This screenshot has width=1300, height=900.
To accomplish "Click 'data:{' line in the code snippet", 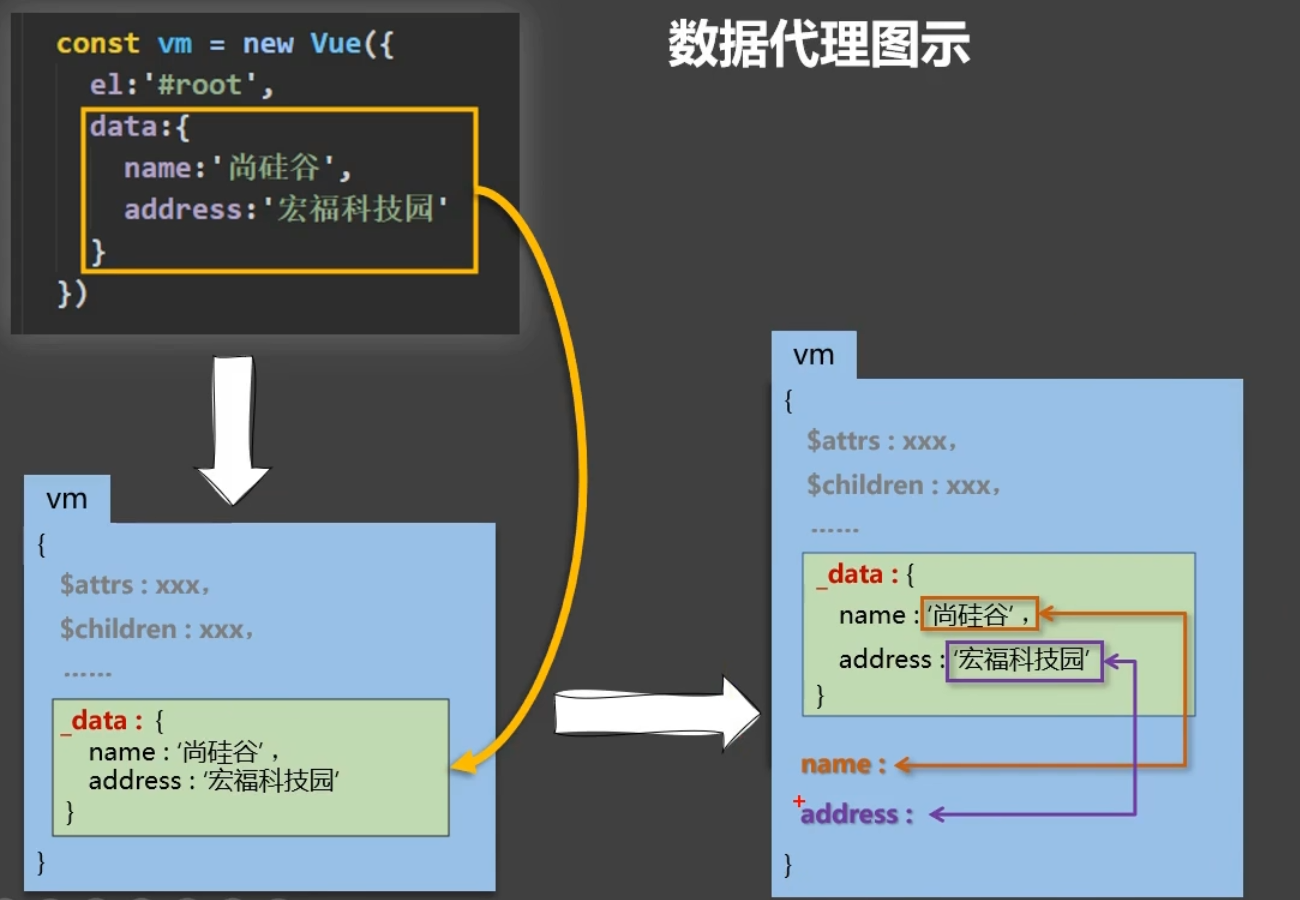I will click(140, 127).
